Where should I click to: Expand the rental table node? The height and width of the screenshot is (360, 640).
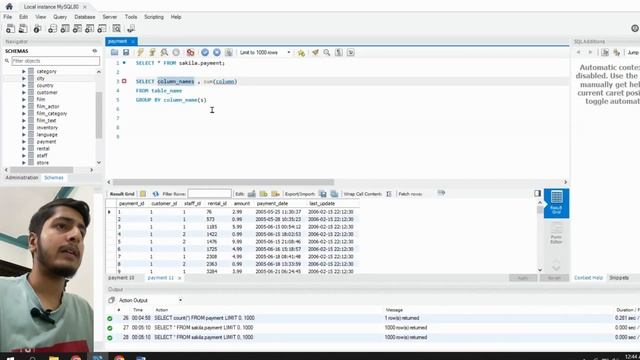[x=24, y=149]
